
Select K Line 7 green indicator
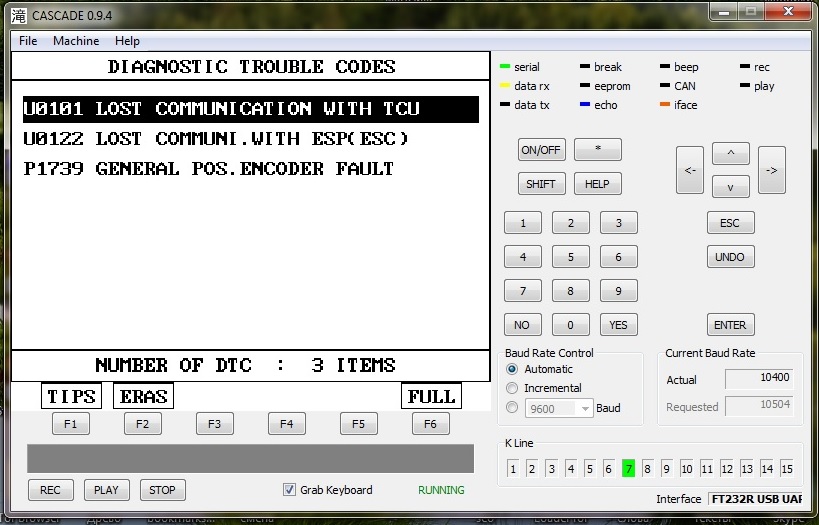pos(628,468)
